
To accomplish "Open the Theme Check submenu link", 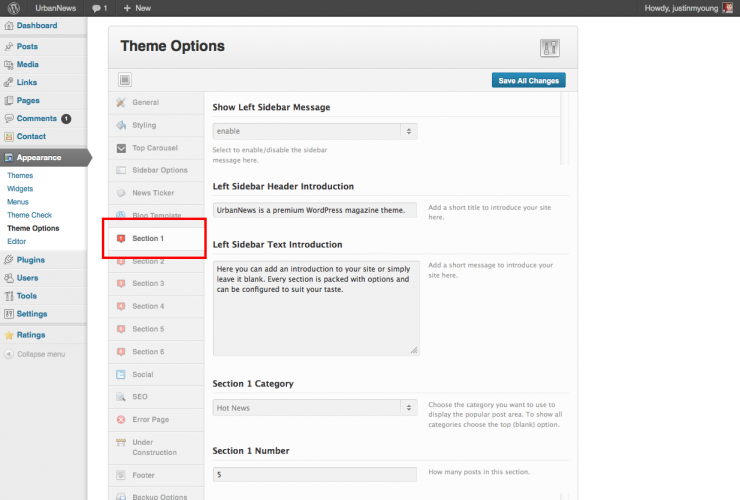I will coord(29,215).
